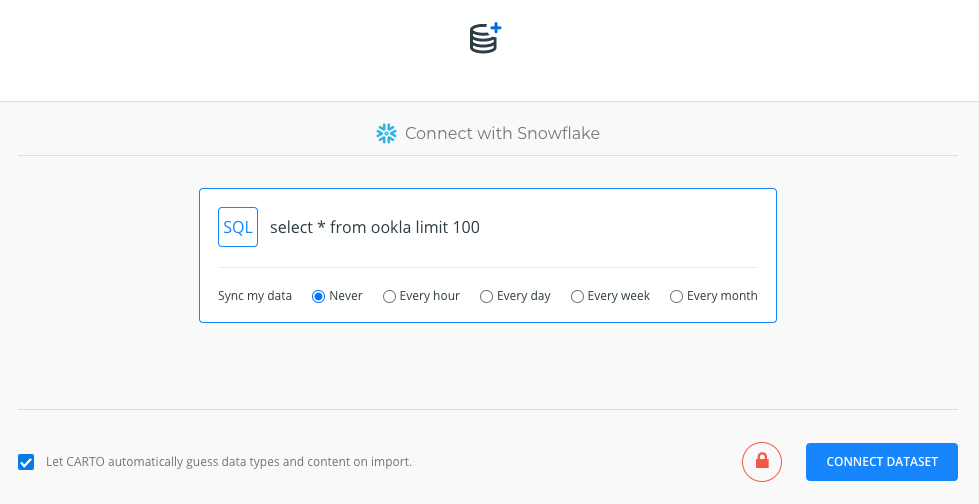Select the Never sync radio button
The image size is (979, 504).
(319, 296)
